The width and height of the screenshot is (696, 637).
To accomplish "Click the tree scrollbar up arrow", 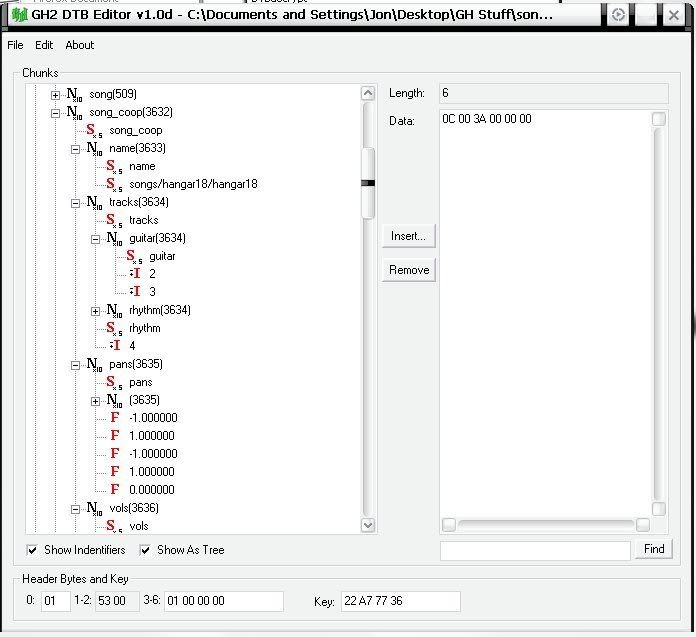I will click(x=368, y=93).
